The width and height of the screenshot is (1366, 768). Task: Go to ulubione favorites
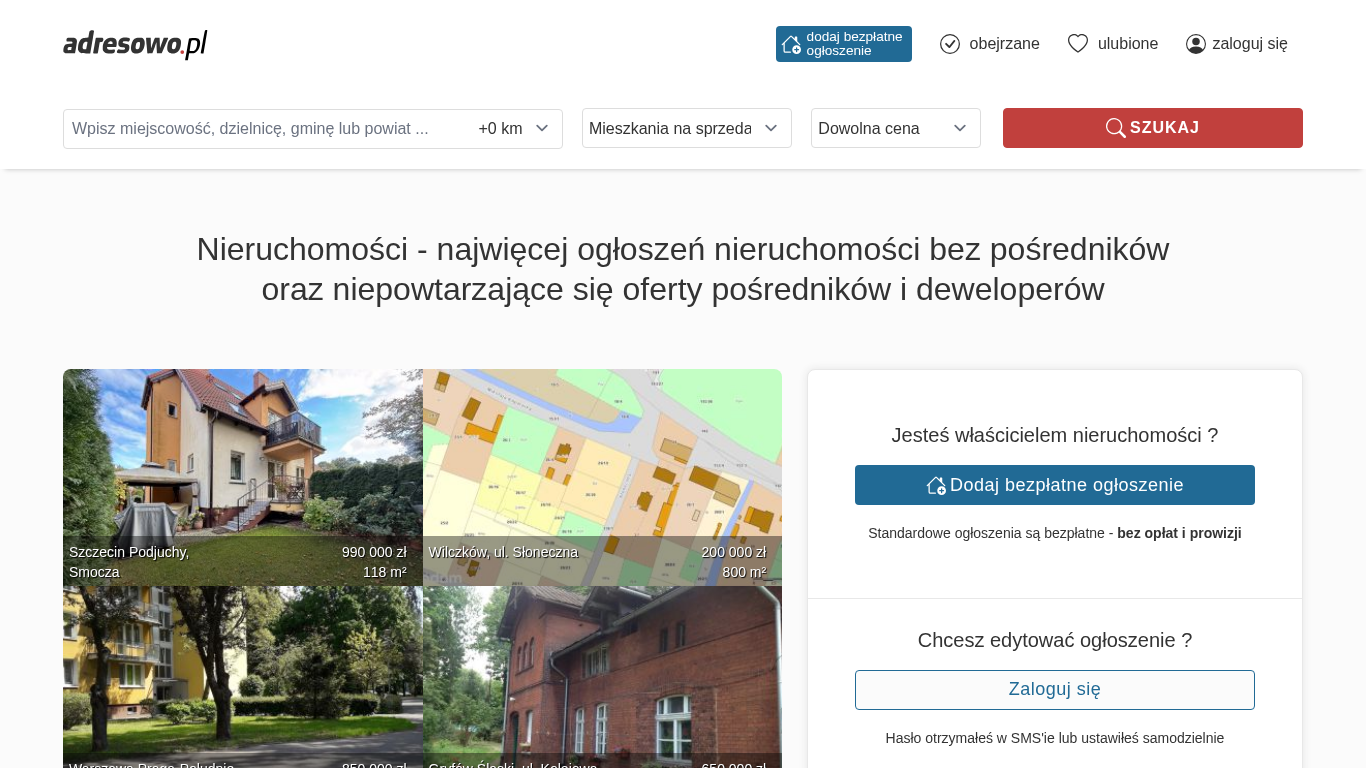(x=1127, y=44)
